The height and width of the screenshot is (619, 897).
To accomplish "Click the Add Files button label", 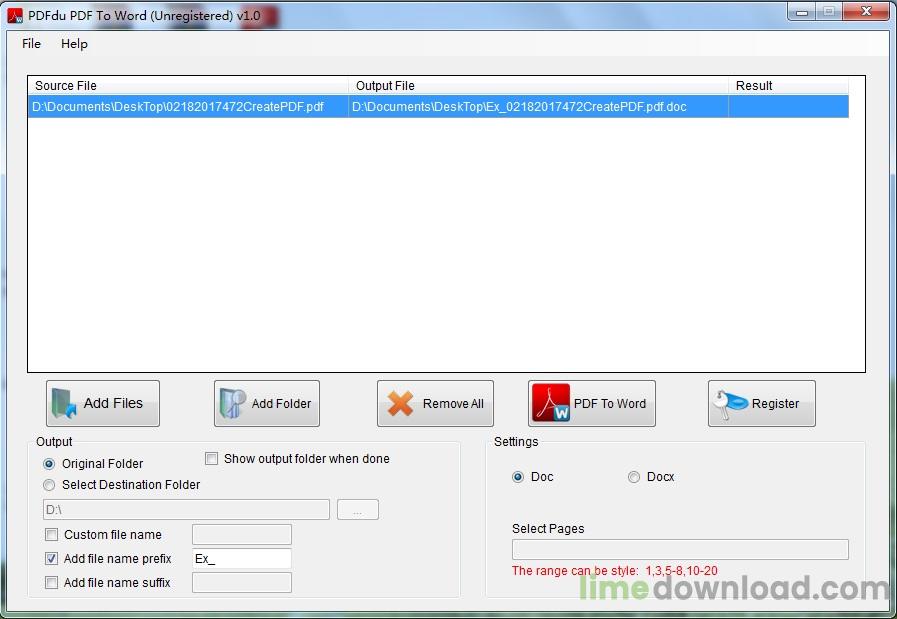I will [113, 403].
